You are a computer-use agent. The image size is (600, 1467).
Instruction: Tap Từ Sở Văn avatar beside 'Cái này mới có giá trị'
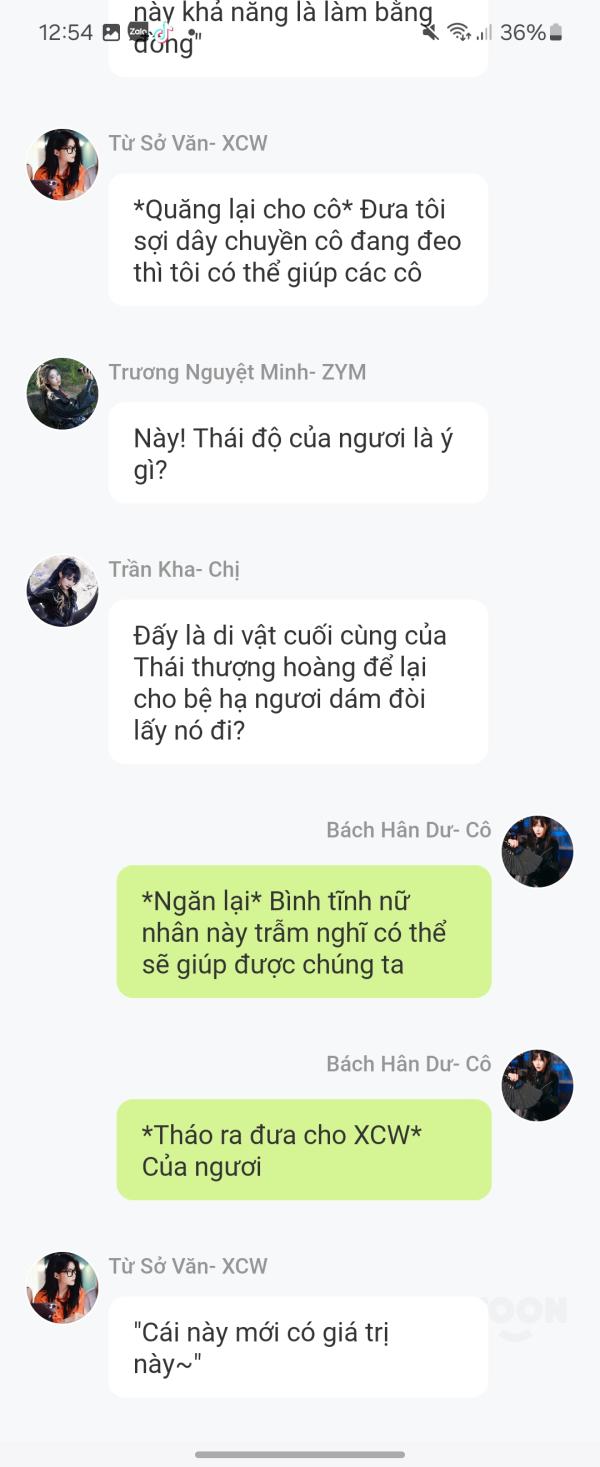62,1288
